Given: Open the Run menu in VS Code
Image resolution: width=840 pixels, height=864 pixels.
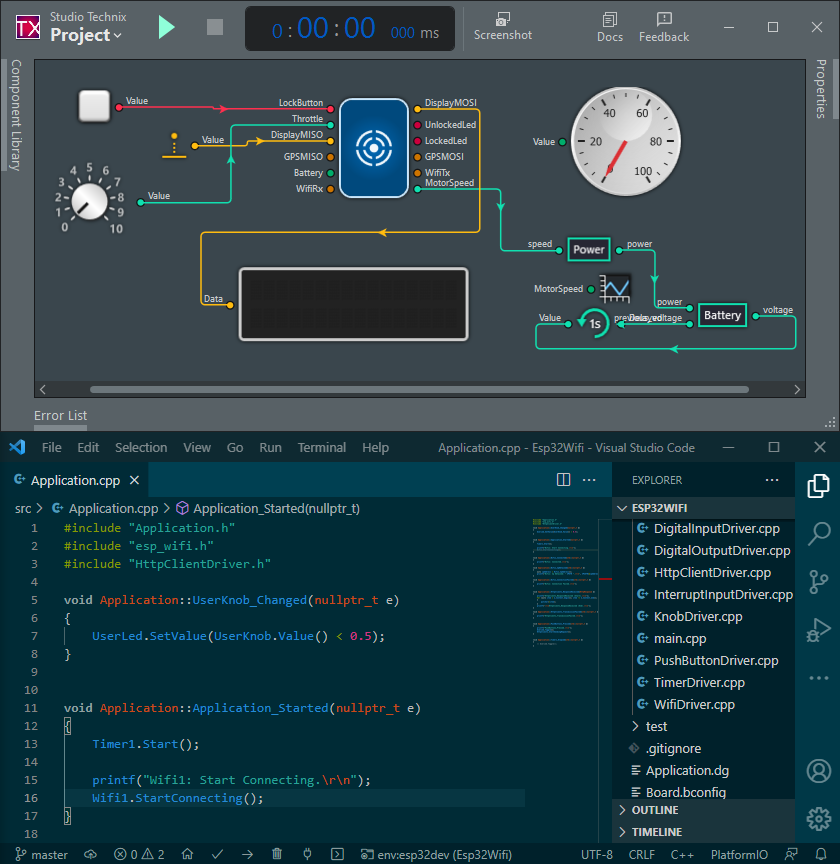Looking at the screenshot, I should [270, 447].
